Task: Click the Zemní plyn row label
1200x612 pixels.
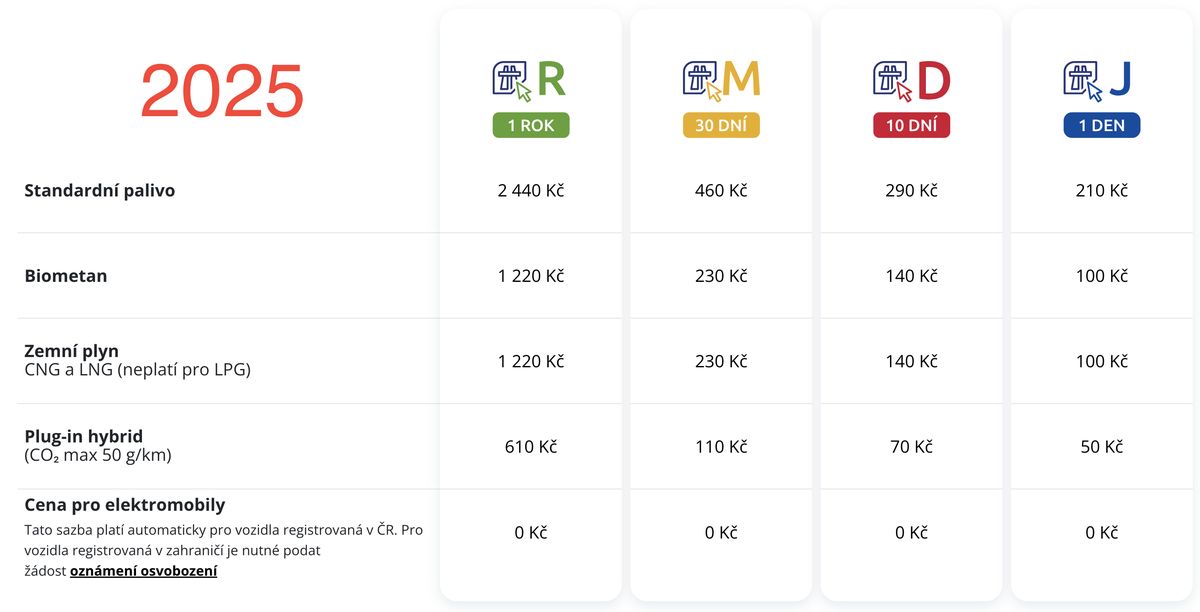Action: point(71,351)
